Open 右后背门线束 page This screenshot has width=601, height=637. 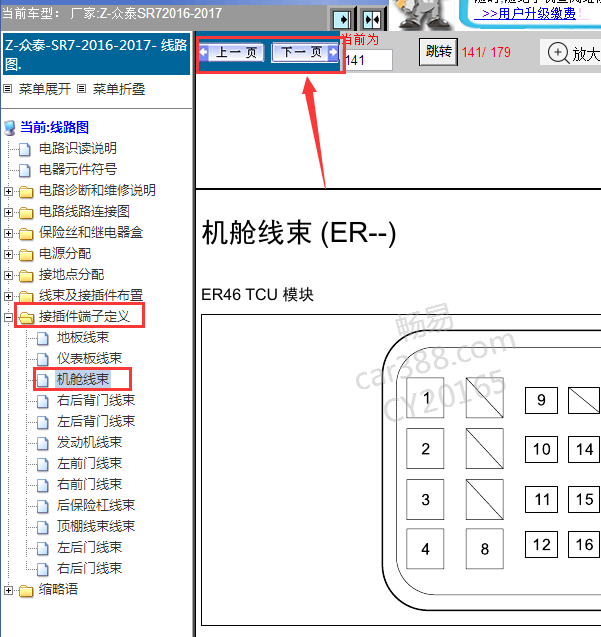[x=96, y=400]
